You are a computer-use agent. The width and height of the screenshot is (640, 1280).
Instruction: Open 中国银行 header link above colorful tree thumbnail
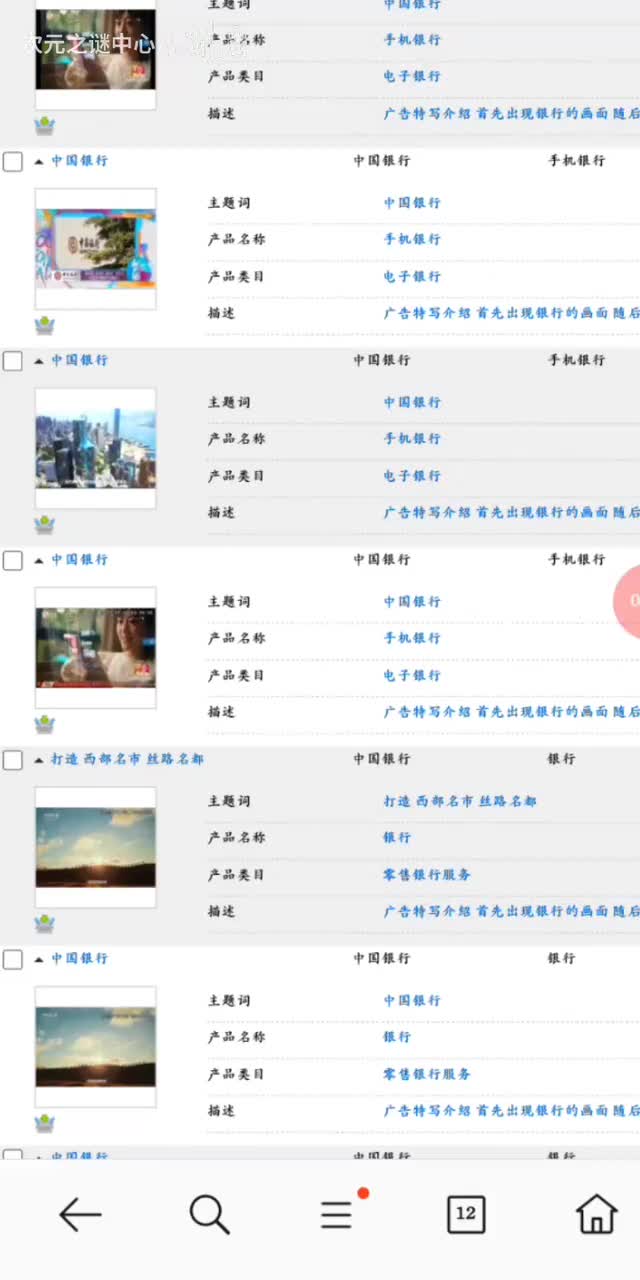tap(79, 160)
